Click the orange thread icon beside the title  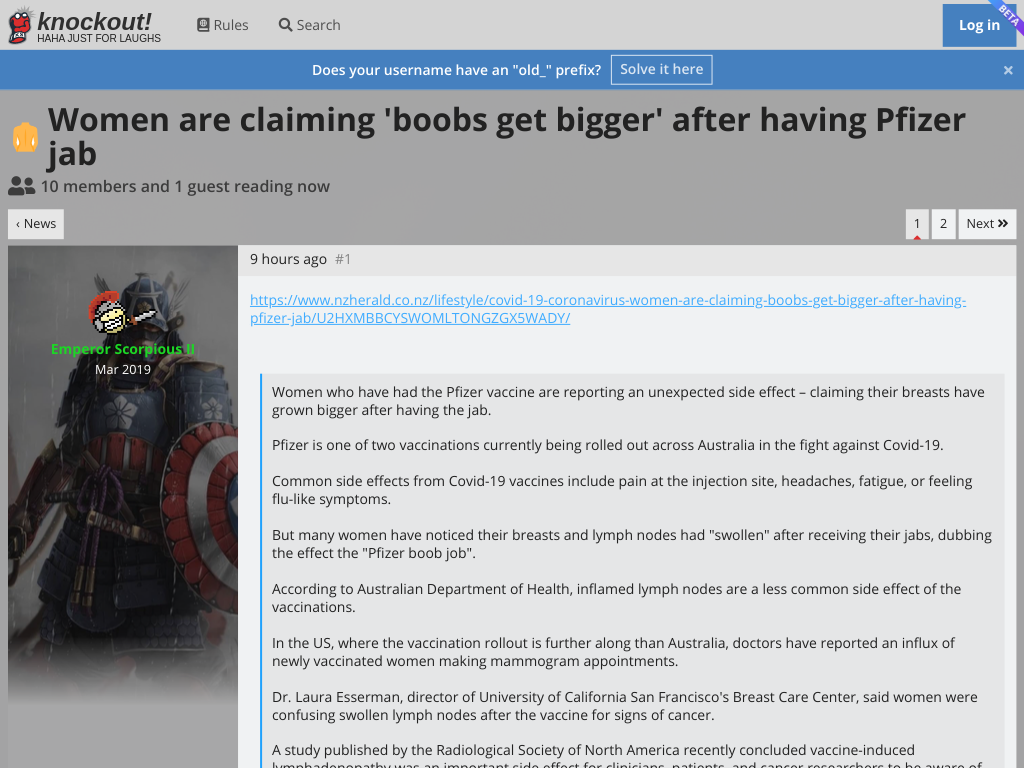(x=25, y=137)
